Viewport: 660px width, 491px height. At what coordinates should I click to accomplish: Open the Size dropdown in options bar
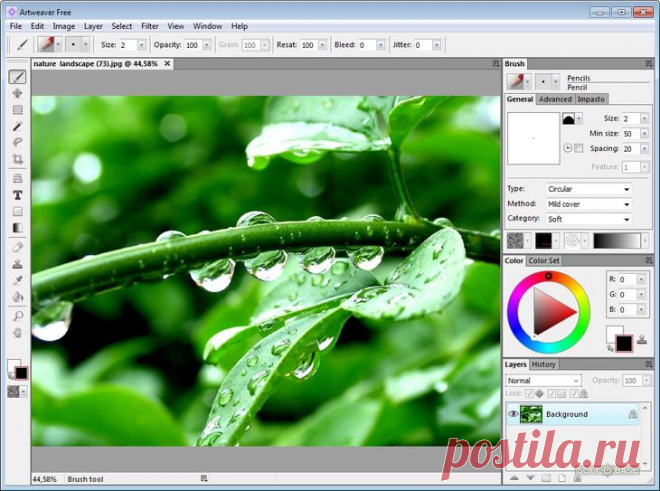141,45
